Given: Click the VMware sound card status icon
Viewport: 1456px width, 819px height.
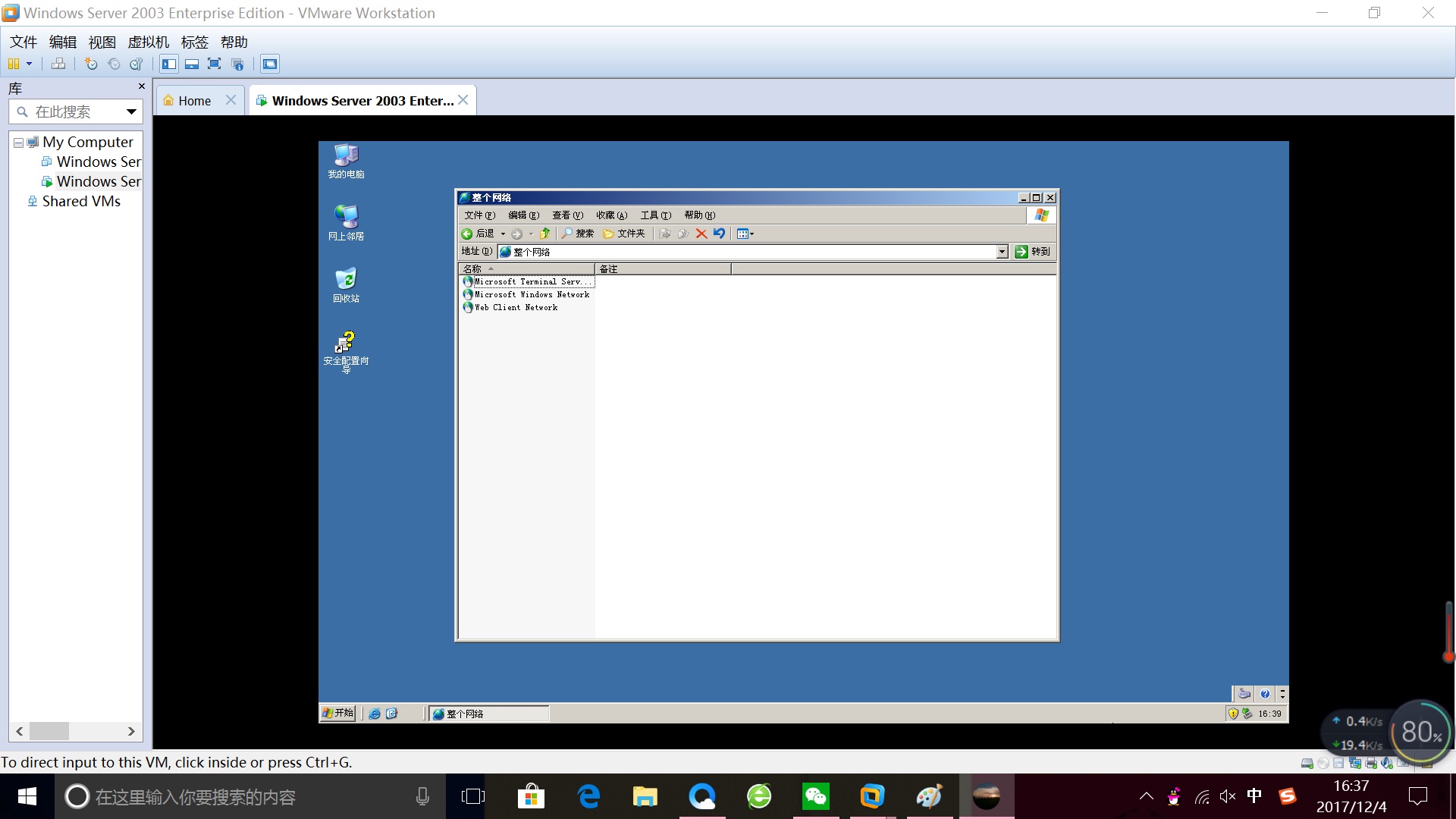Looking at the screenshot, I should (1387, 764).
